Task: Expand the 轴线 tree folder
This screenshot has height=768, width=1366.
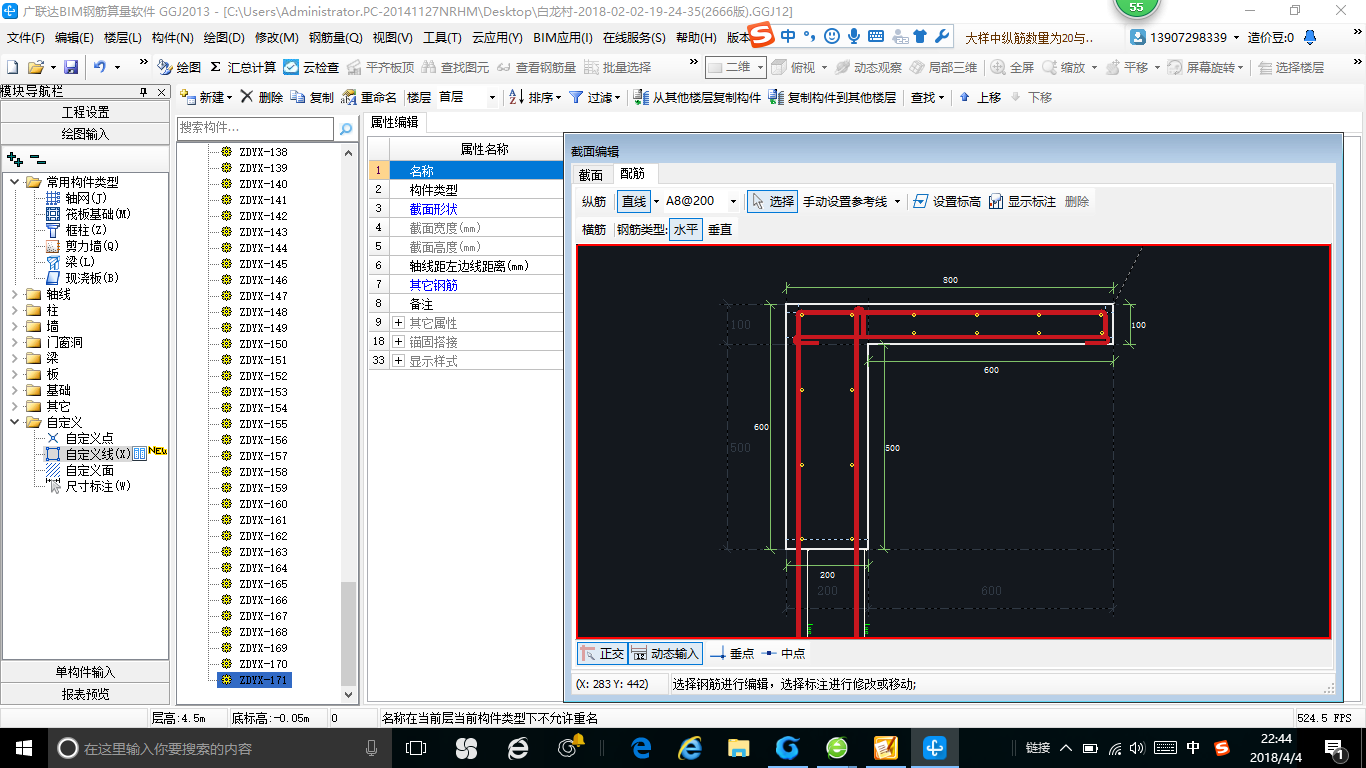Action: pos(15,294)
